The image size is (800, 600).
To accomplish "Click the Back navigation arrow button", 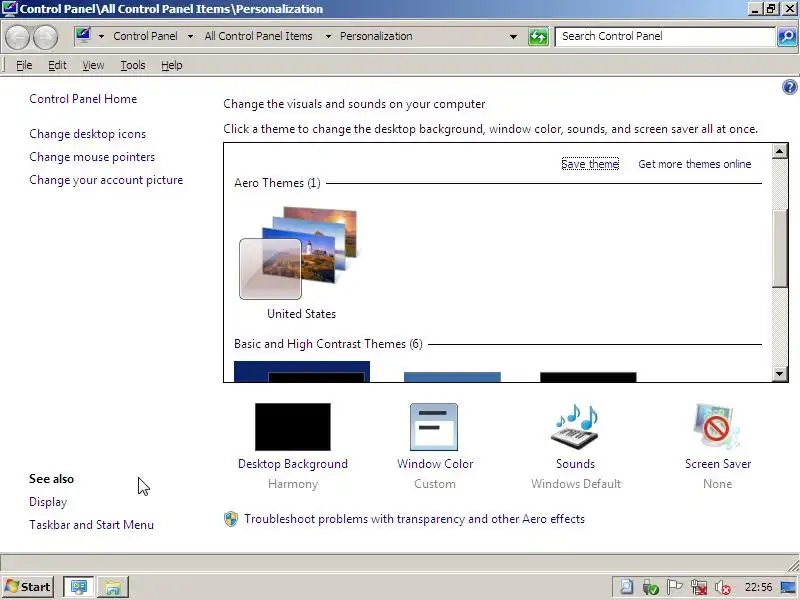I will click(17, 37).
